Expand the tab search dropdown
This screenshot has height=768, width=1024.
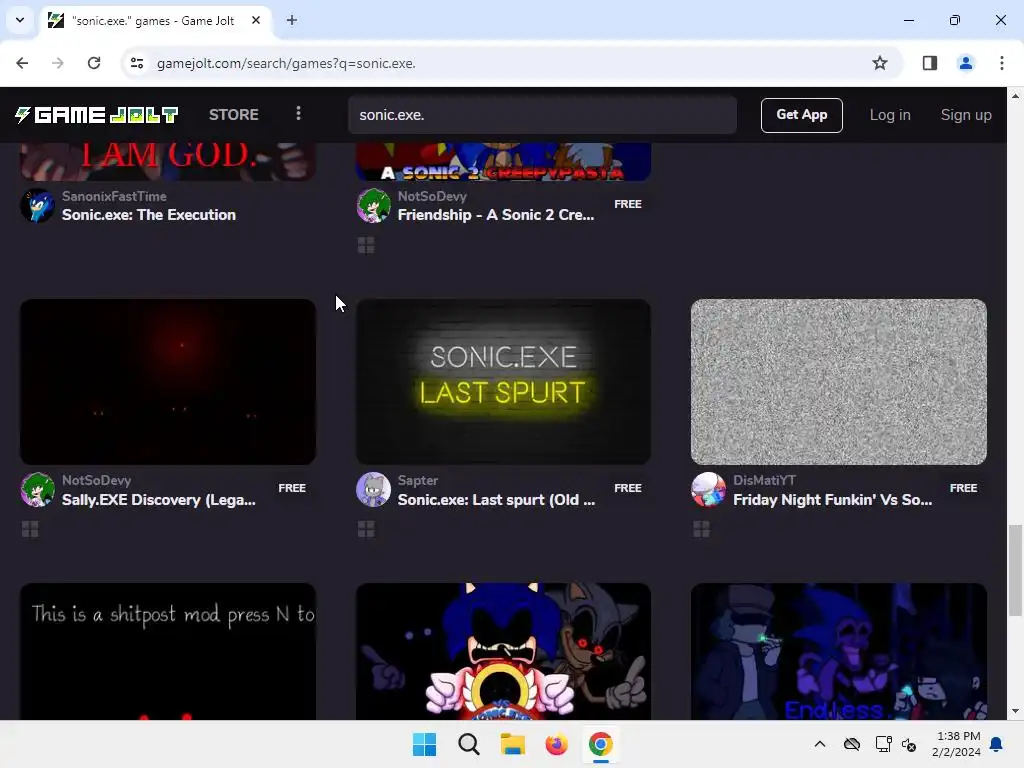pyautogui.click(x=20, y=20)
